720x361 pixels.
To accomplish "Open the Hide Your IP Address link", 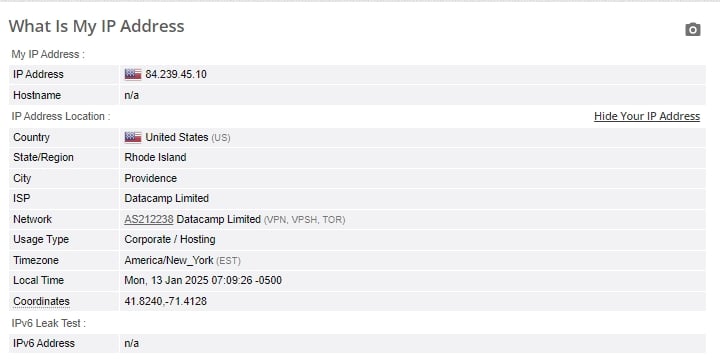I will (x=647, y=116).
